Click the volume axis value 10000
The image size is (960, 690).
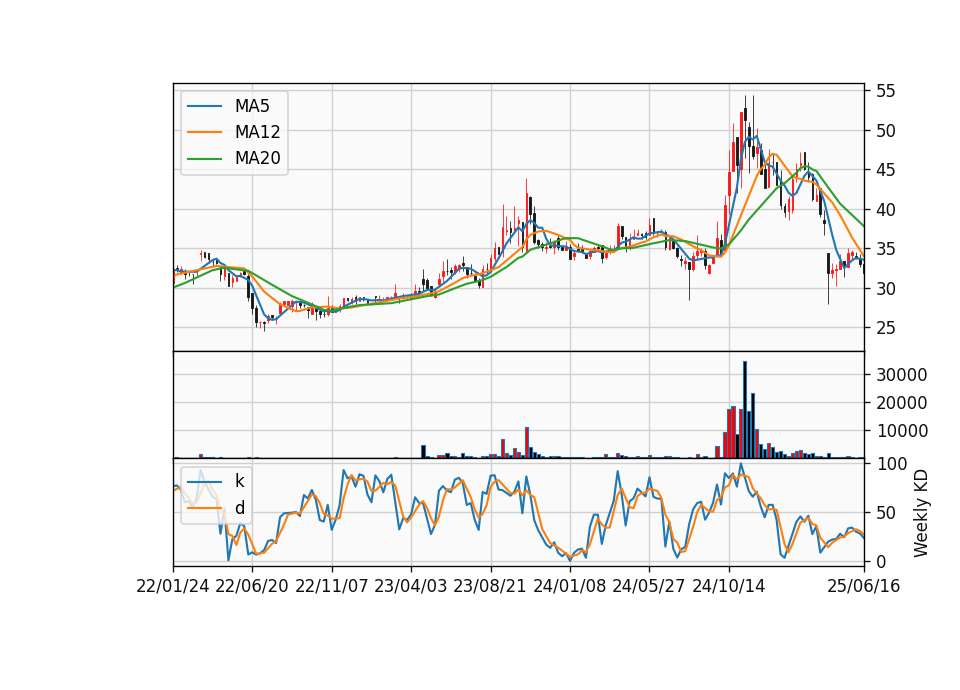[x=902, y=431]
